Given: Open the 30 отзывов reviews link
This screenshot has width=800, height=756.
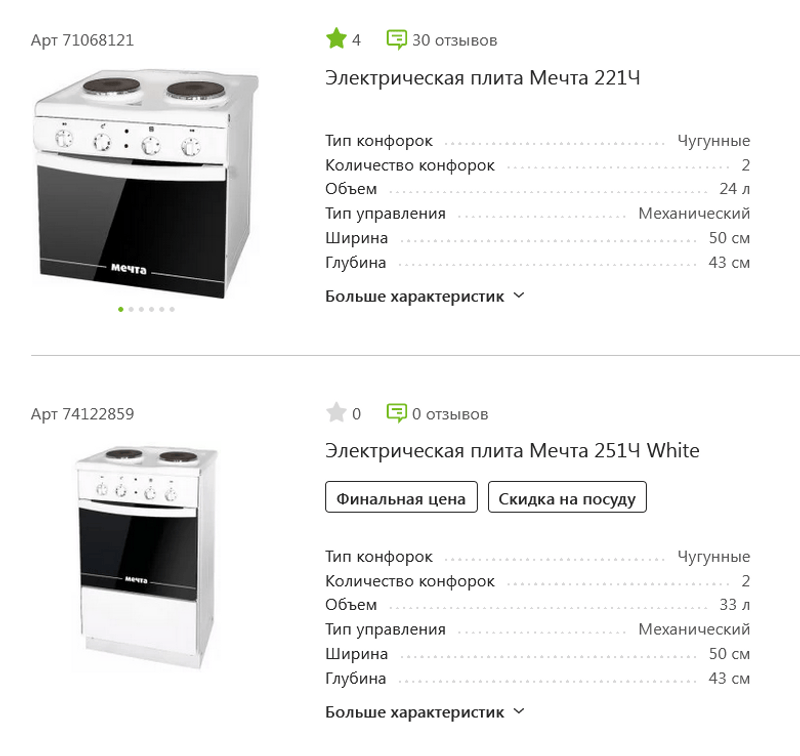Looking at the screenshot, I should point(454,40).
